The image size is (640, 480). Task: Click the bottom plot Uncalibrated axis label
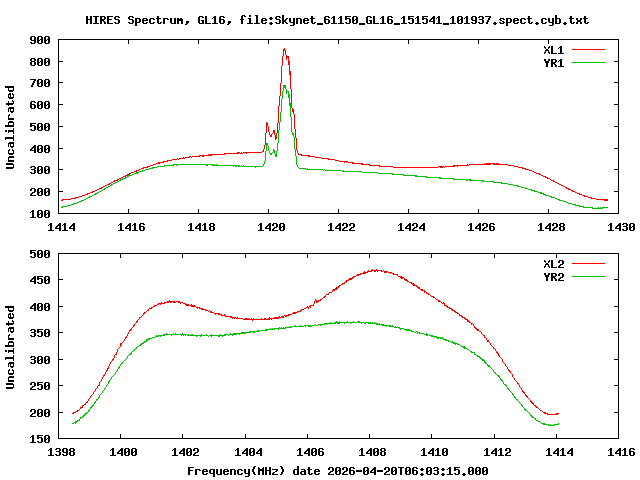click(10, 347)
